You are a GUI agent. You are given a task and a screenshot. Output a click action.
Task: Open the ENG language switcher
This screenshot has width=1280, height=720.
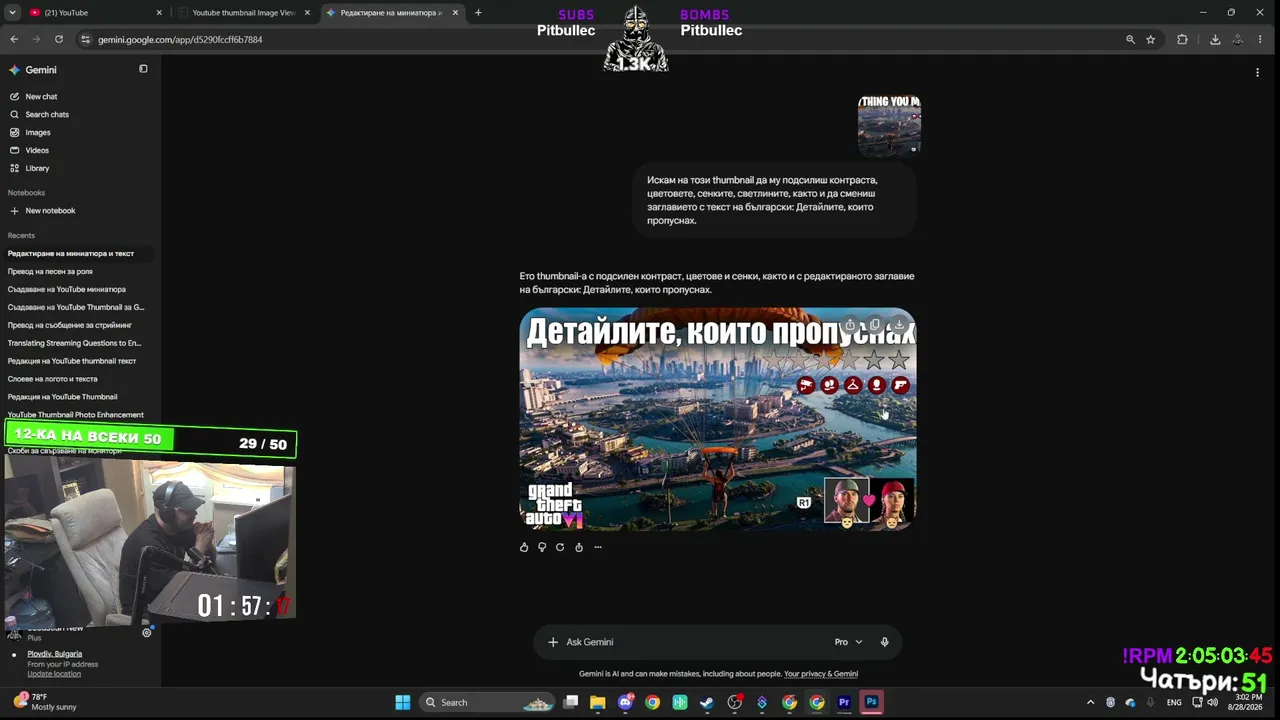tap(1174, 702)
